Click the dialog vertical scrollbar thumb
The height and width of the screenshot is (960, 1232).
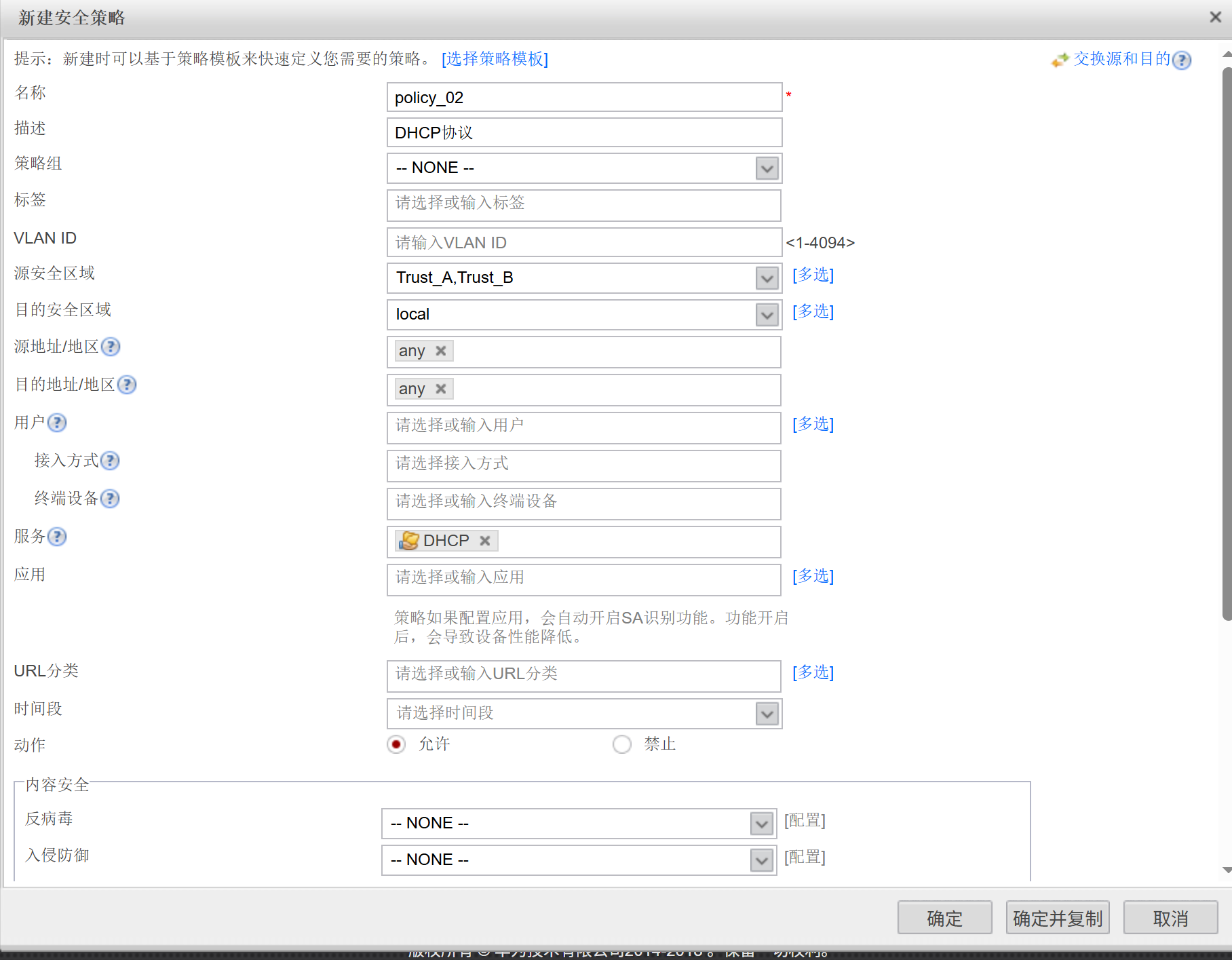tap(1227, 343)
